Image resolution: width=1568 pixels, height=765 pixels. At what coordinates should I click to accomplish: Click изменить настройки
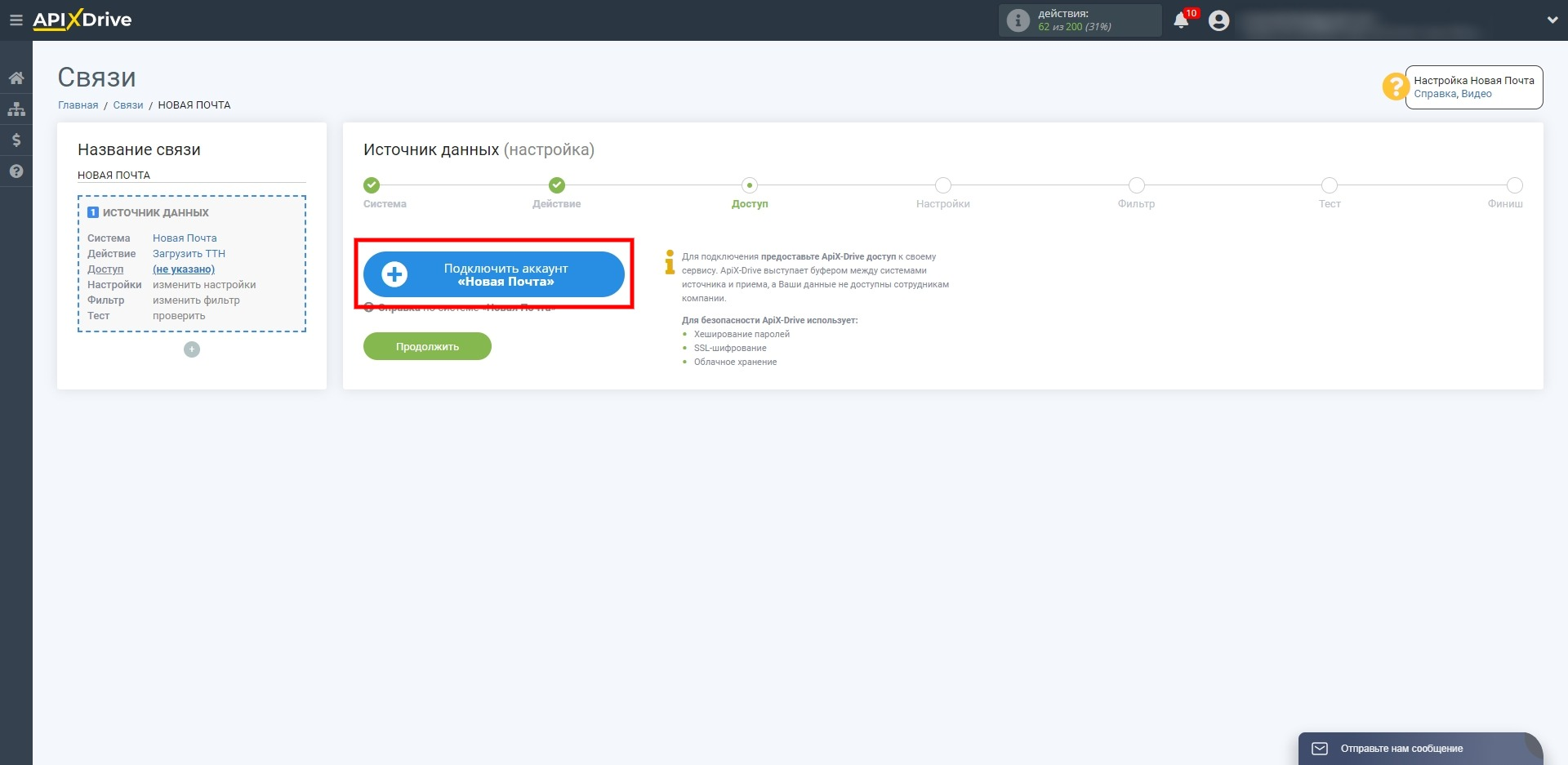204,285
